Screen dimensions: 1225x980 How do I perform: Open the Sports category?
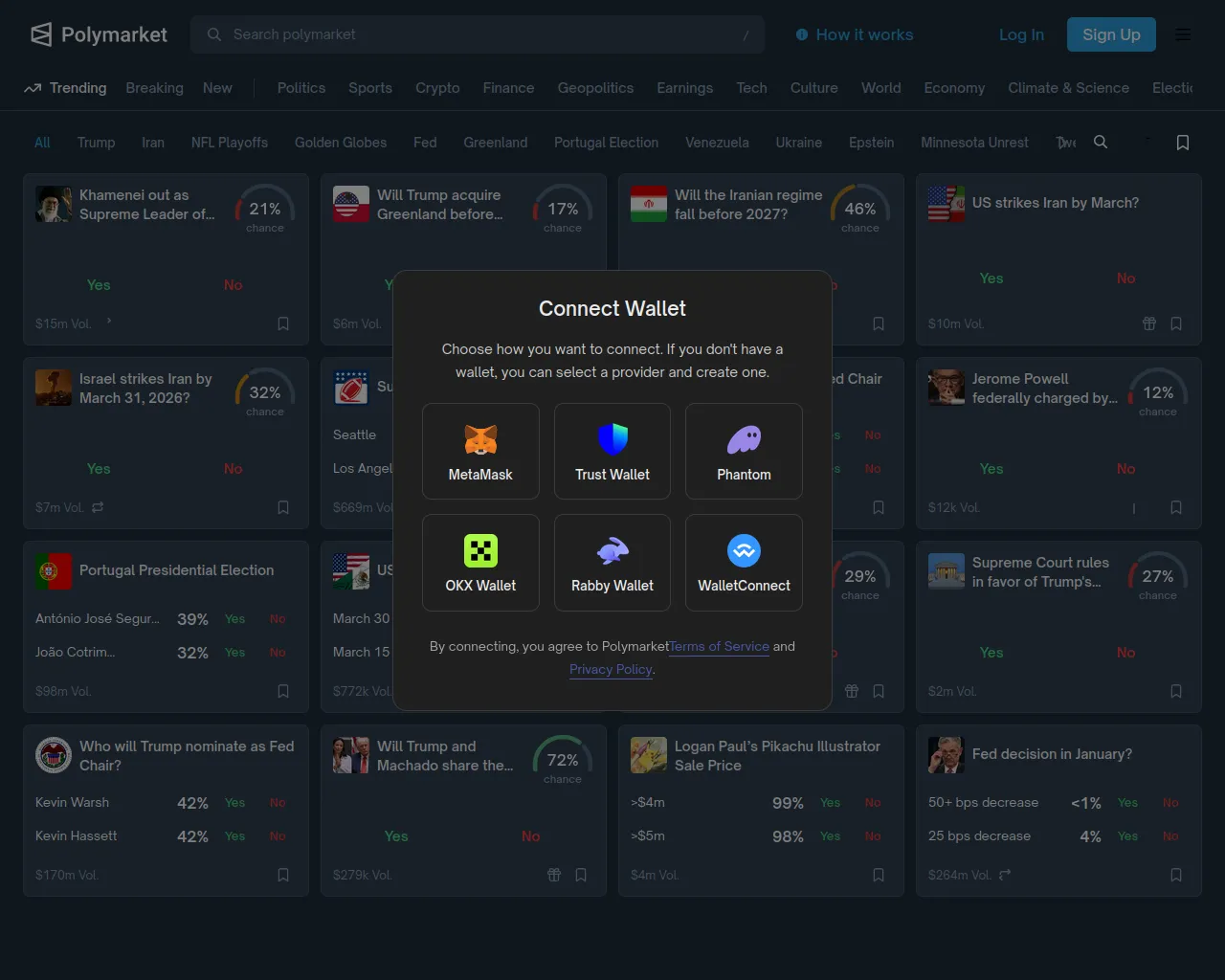coord(370,88)
